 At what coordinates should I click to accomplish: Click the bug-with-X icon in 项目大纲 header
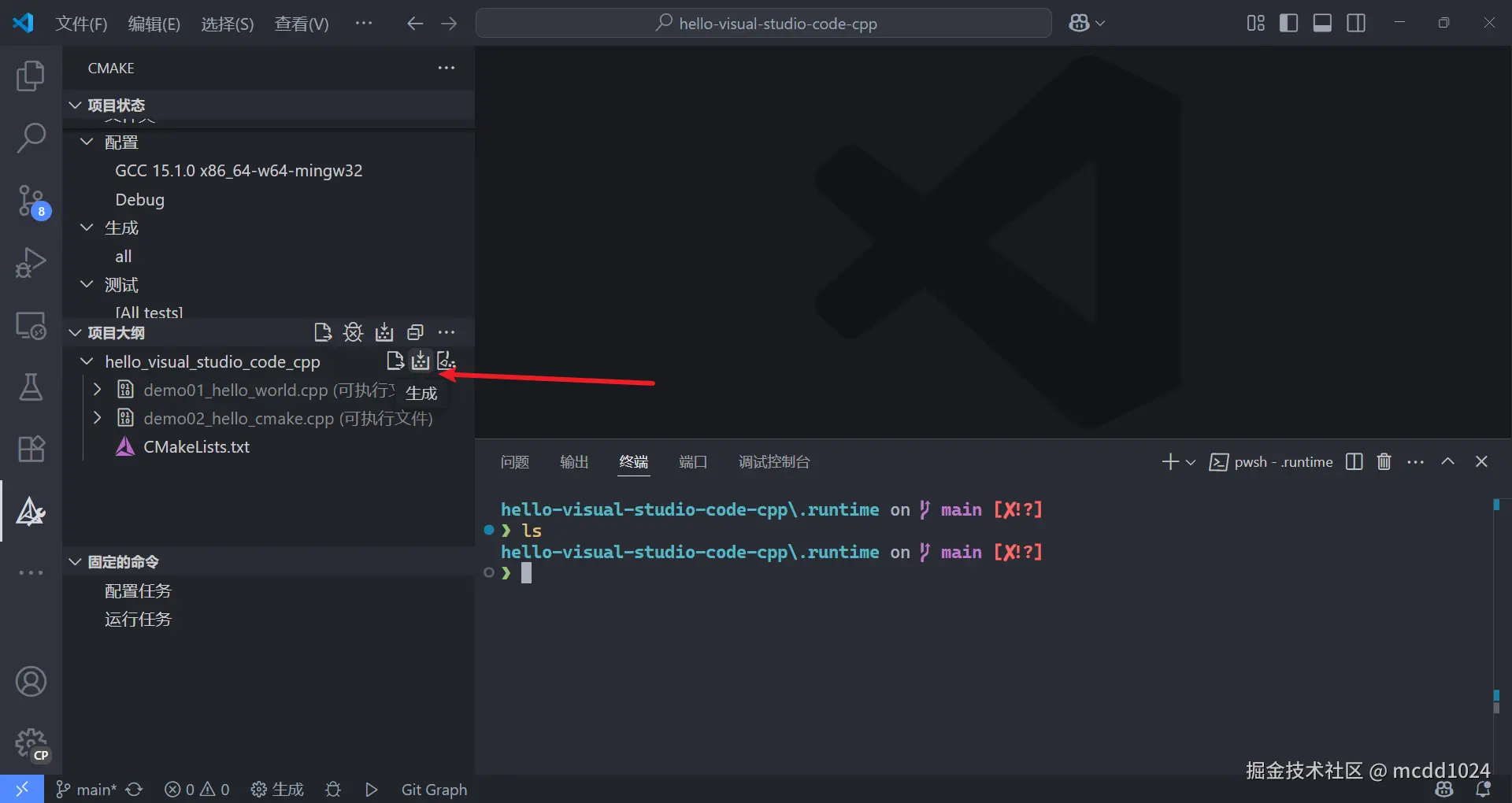(x=353, y=332)
